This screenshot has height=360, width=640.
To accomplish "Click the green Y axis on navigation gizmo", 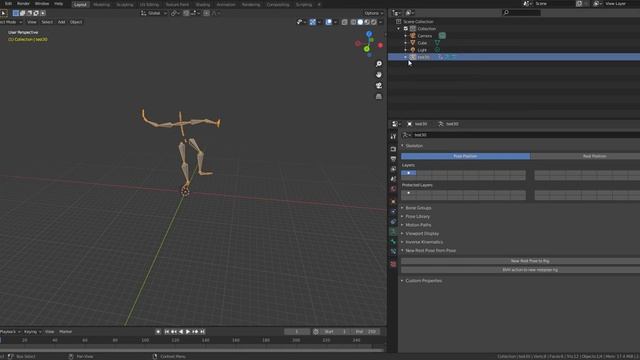I will pyautogui.click(x=367, y=49).
